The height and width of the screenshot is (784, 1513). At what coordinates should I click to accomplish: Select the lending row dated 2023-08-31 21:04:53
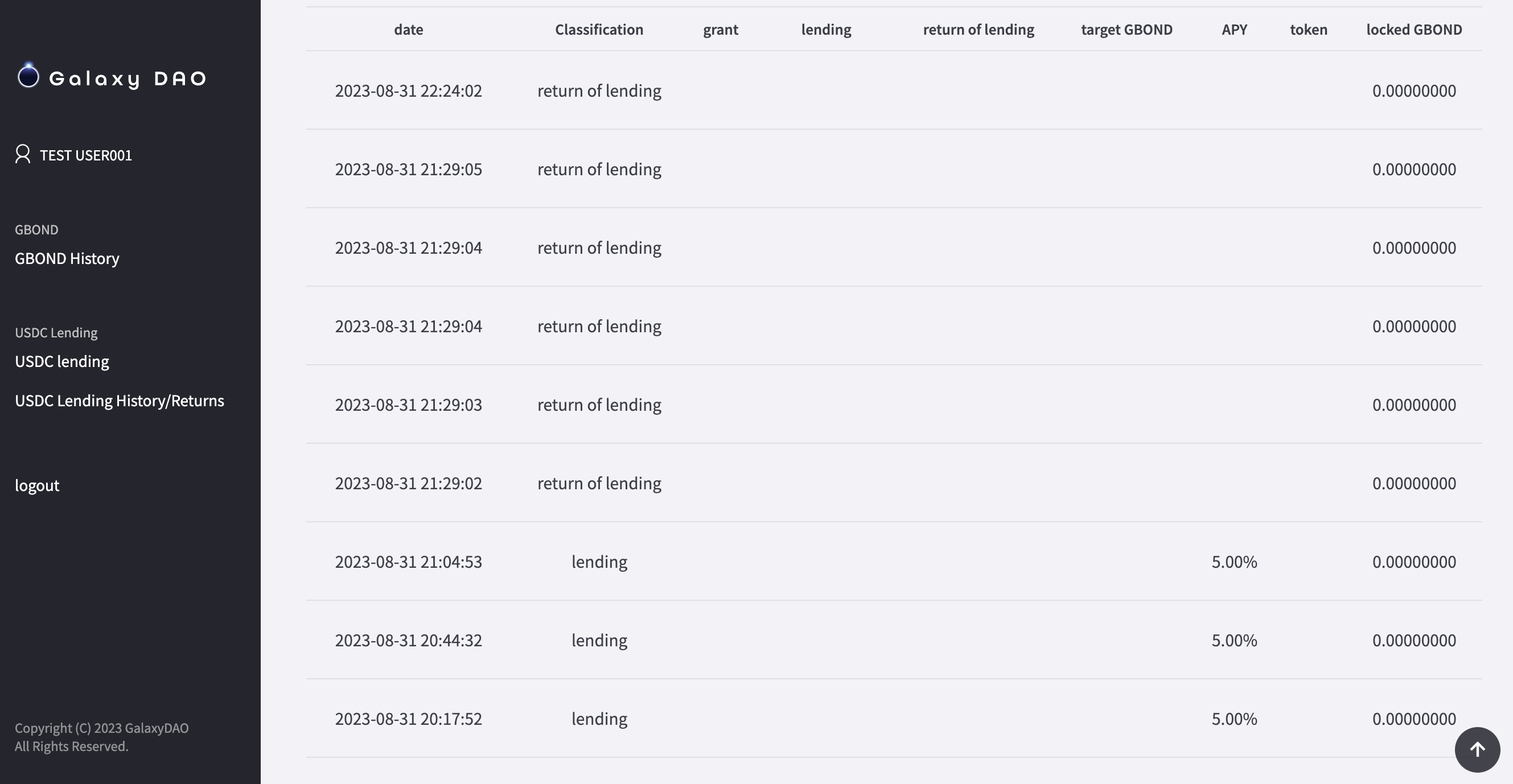point(408,562)
